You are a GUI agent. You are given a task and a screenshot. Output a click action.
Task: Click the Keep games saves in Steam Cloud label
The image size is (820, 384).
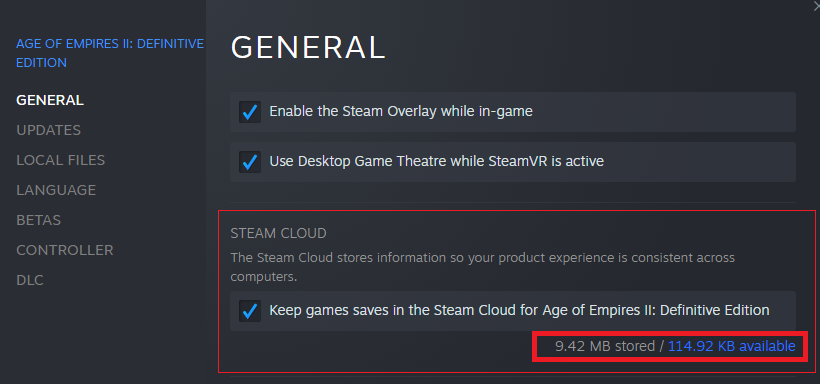point(519,310)
